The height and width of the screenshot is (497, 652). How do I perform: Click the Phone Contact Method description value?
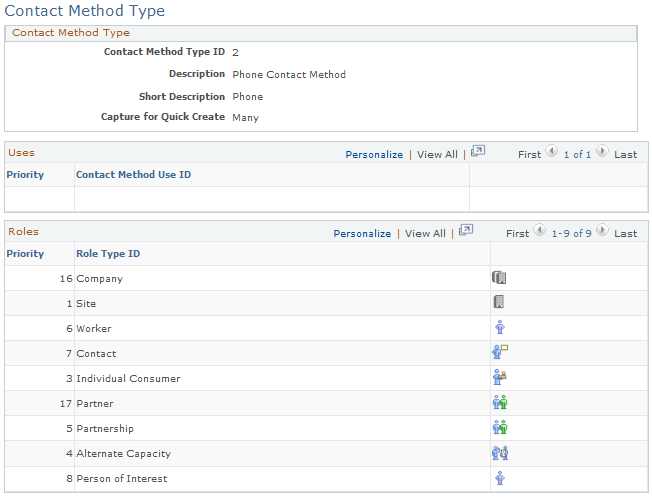click(289, 74)
